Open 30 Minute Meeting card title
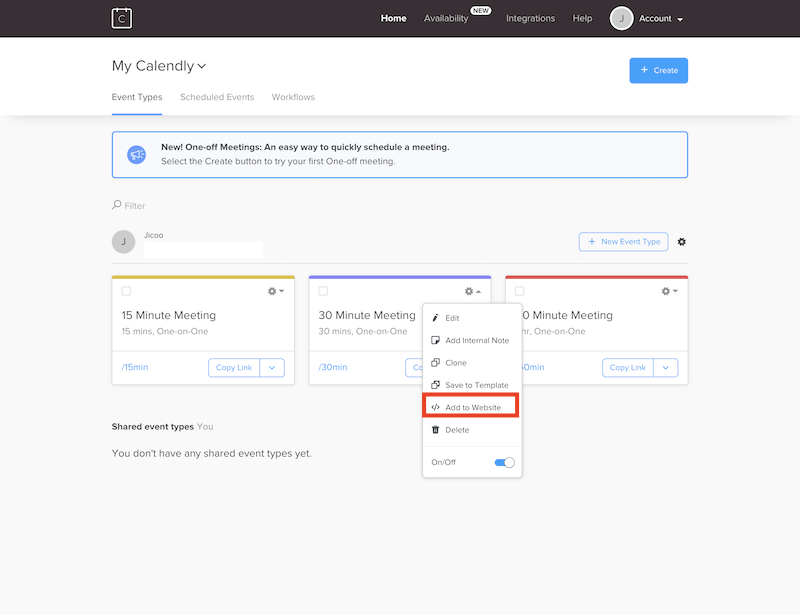This screenshot has width=800, height=615. tap(367, 315)
